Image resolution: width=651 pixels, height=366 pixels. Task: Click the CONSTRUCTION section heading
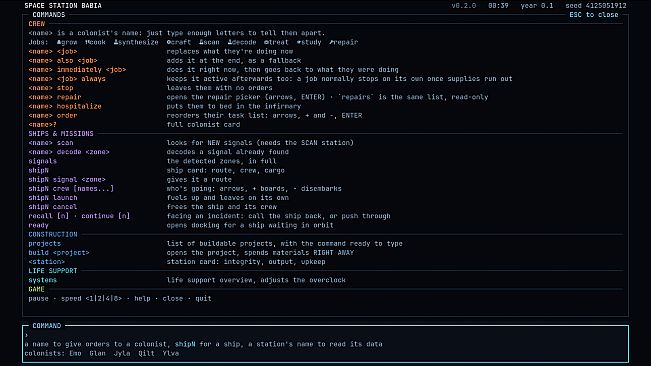pos(53,234)
